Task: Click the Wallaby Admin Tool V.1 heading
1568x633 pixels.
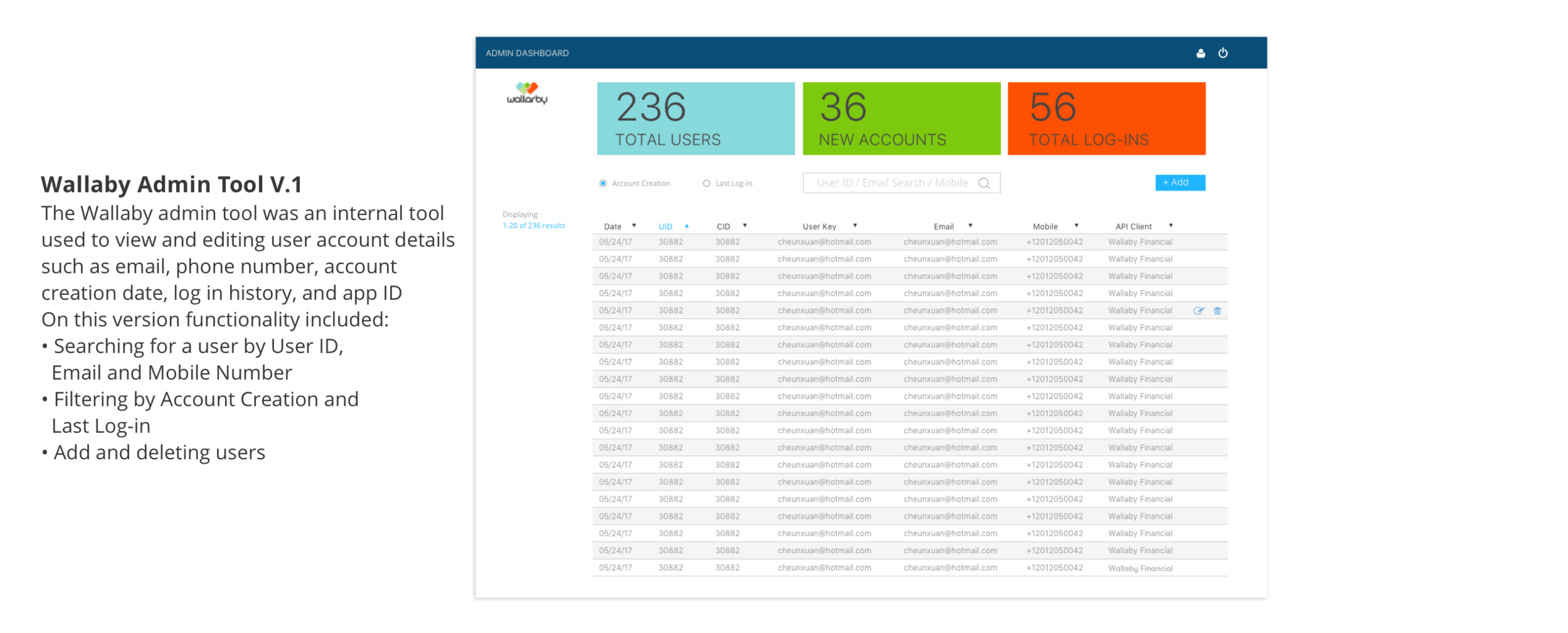Action: (x=172, y=184)
